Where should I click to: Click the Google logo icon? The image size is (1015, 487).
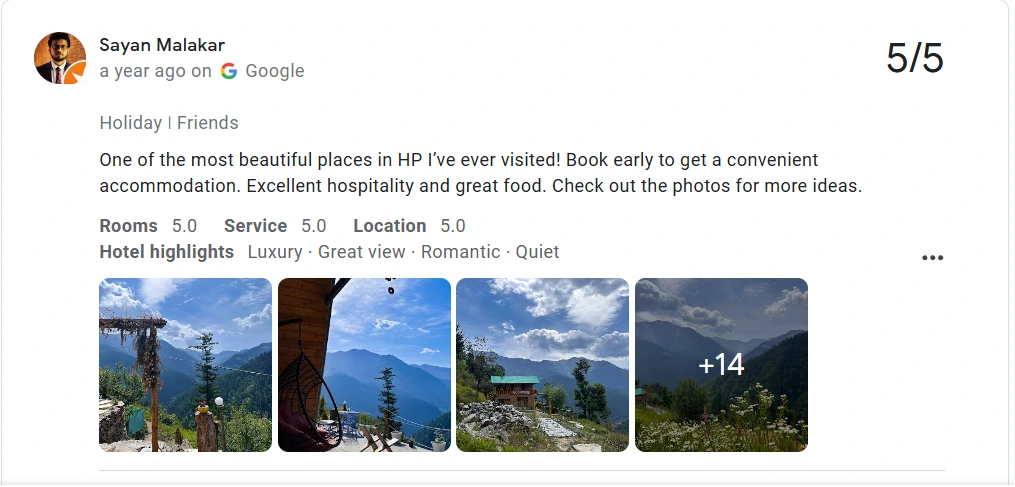[229, 71]
